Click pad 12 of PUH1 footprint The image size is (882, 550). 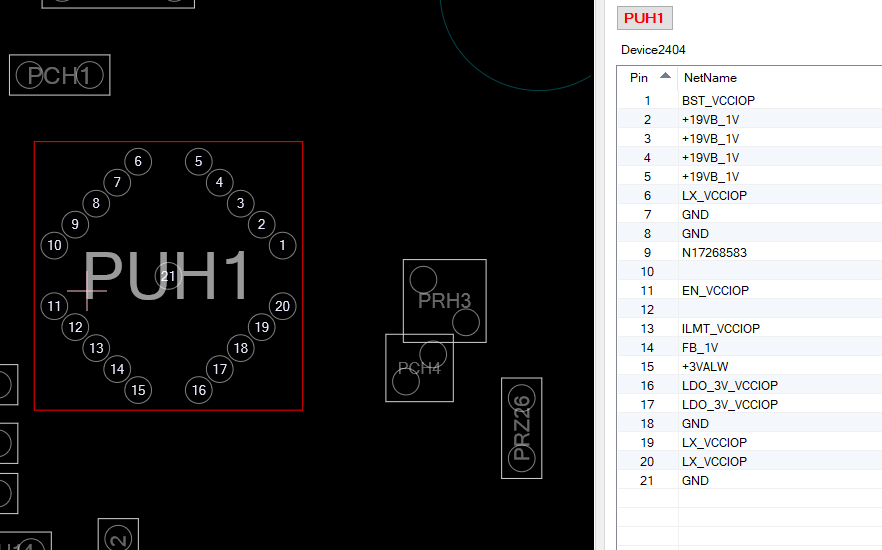point(75,327)
